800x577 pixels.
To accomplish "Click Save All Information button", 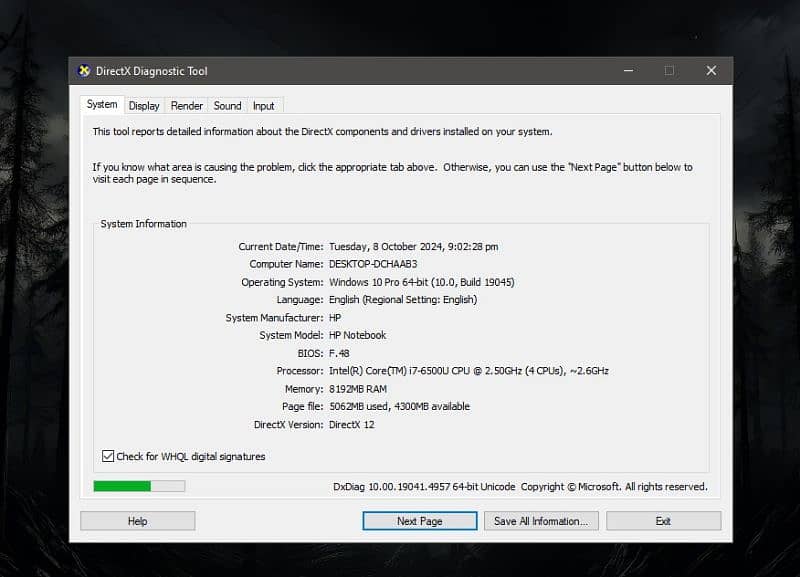I will (542, 521).
